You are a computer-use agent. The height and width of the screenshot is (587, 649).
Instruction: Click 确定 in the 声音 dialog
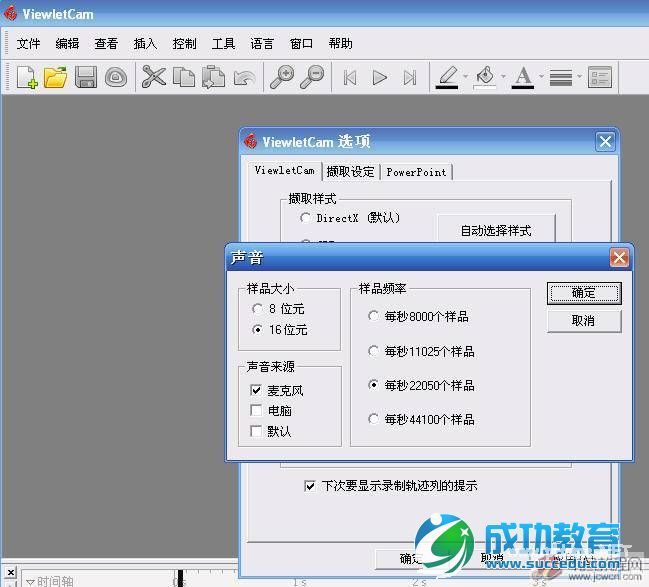coord(584,293)
